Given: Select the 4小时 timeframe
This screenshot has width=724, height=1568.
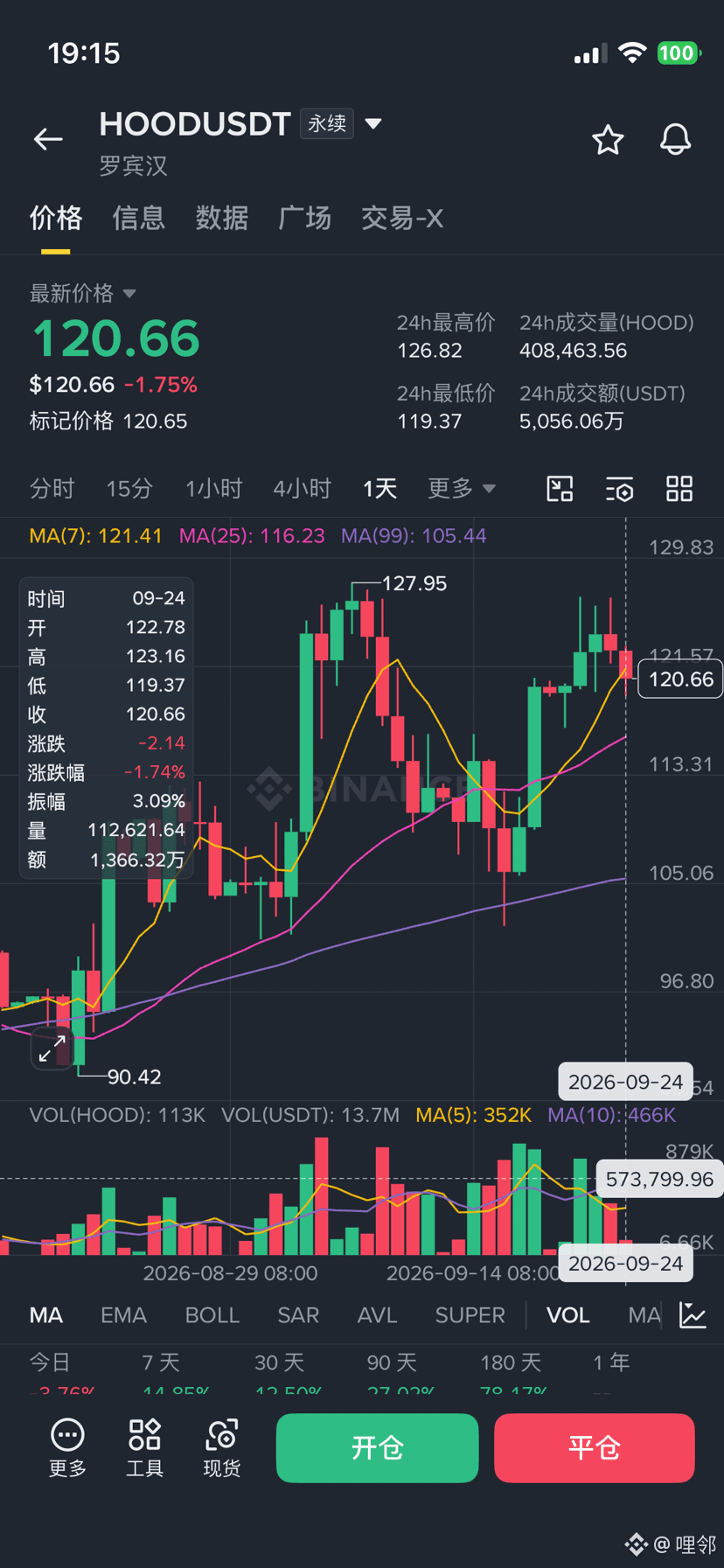Looking at the screenshot, I should pos(303,488).
